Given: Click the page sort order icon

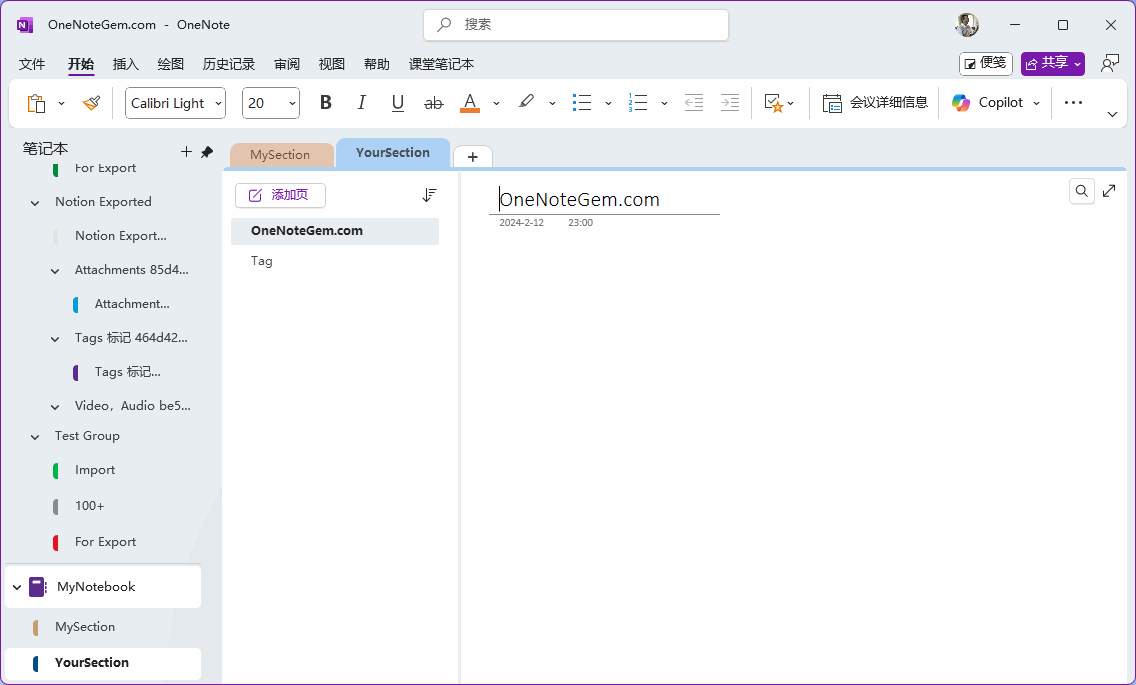Looking at the screenshot, I should coord(429,195).
